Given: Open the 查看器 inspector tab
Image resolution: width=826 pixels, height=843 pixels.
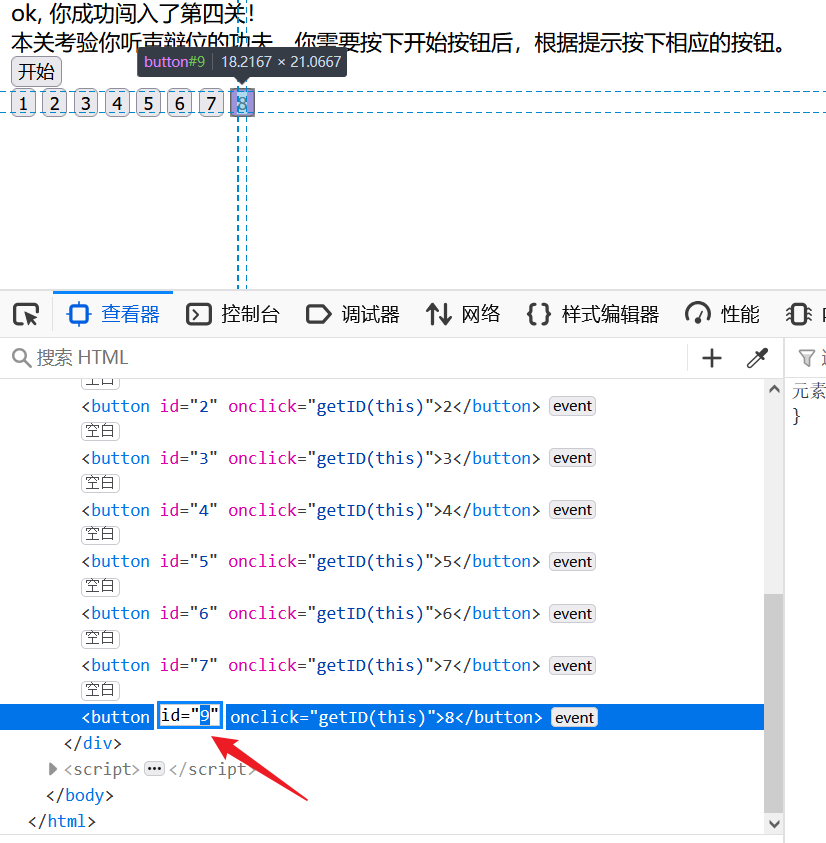Looking at the screenshot, I should click(113, 315).
